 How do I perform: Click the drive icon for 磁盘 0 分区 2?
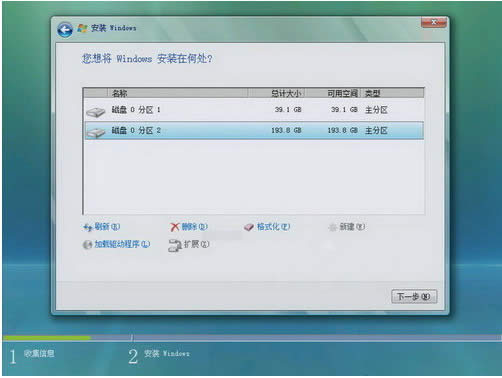96,132
